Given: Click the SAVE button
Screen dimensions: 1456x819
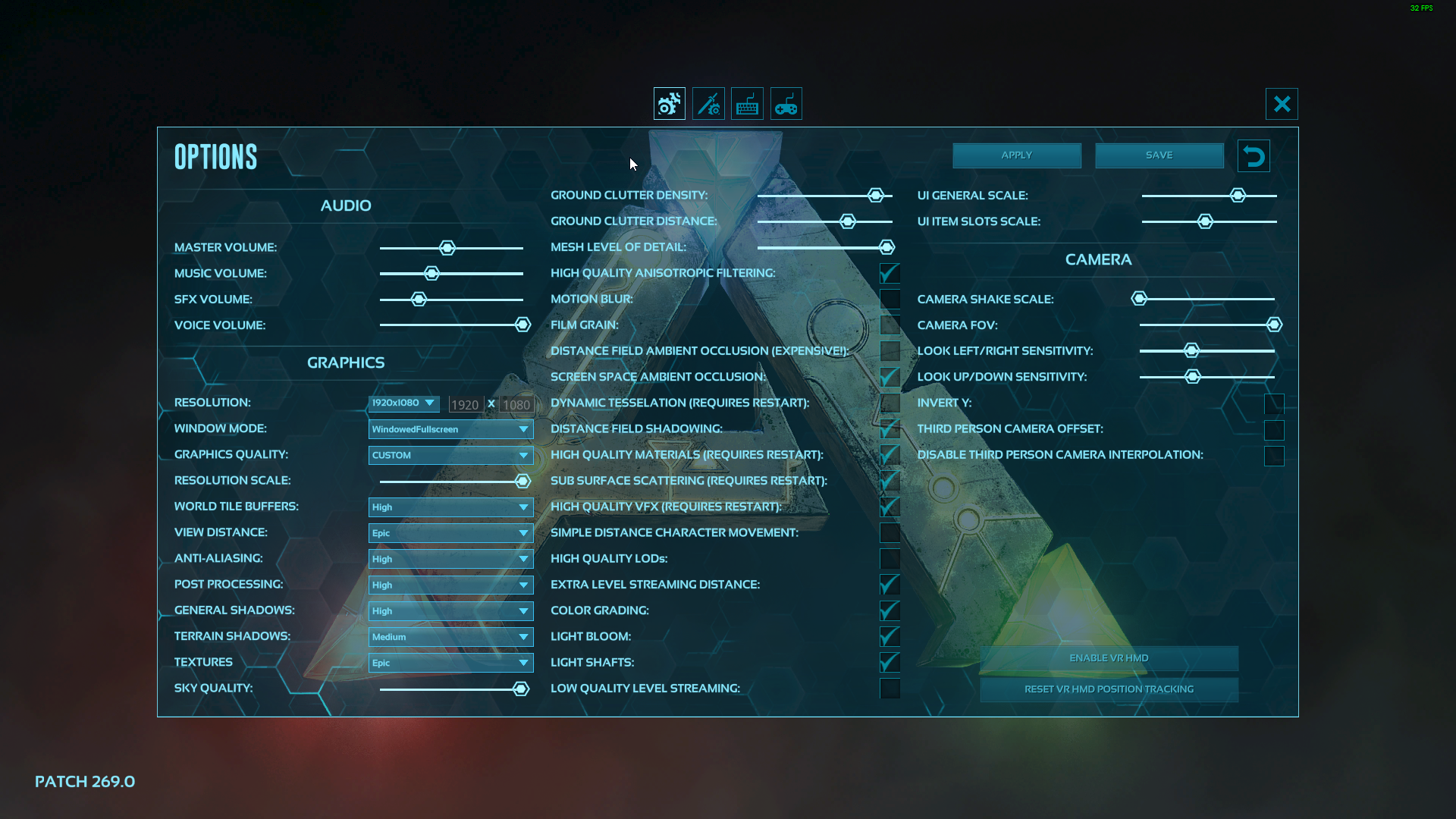Looking at the screenshot, I should (x=1159, y=155).
